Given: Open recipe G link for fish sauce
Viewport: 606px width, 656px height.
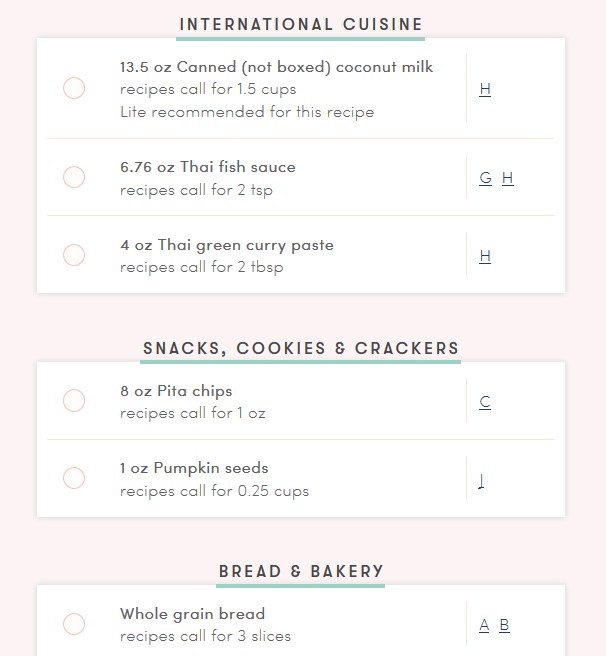Looking at the screenshot, I should [x=485, y=178].
